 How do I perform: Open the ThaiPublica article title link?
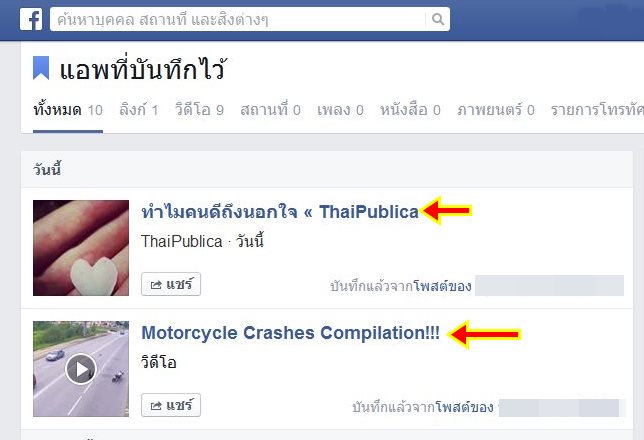280,212
